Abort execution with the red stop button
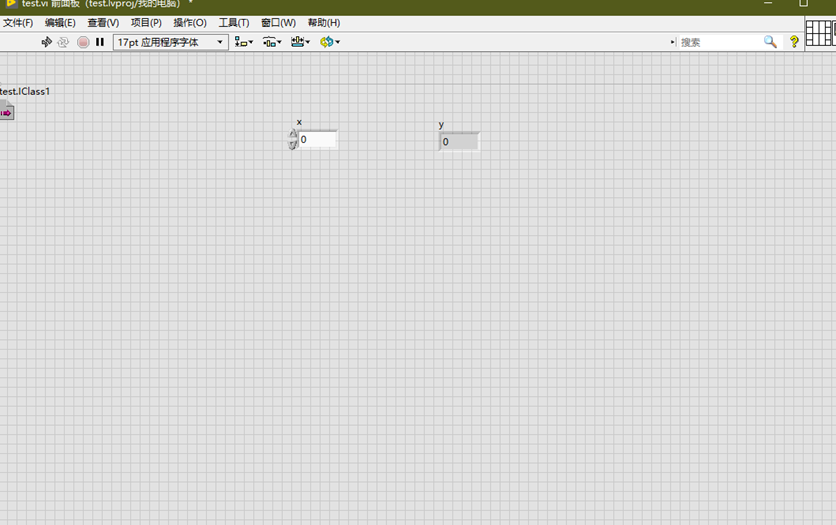 [x=83, y=42]
